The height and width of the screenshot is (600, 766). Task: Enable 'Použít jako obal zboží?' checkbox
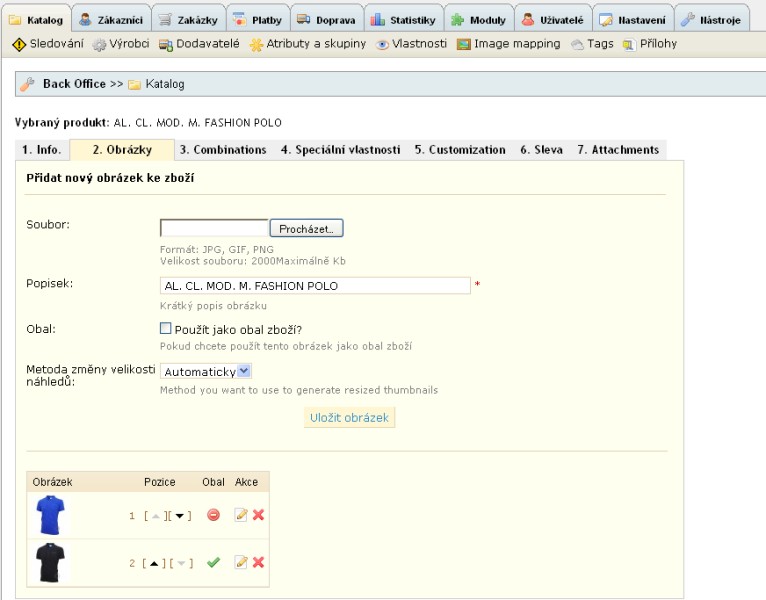click(166, 328)
